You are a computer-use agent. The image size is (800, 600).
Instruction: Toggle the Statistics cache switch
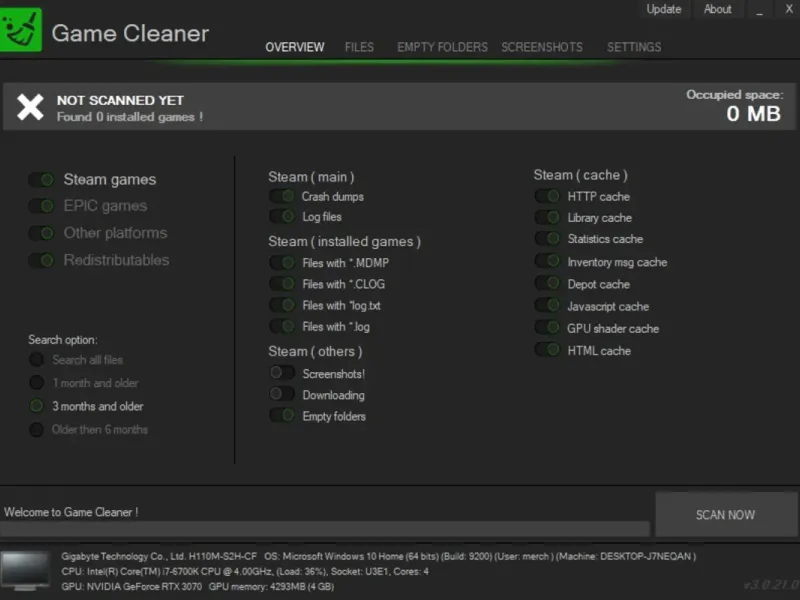[547, 238]
